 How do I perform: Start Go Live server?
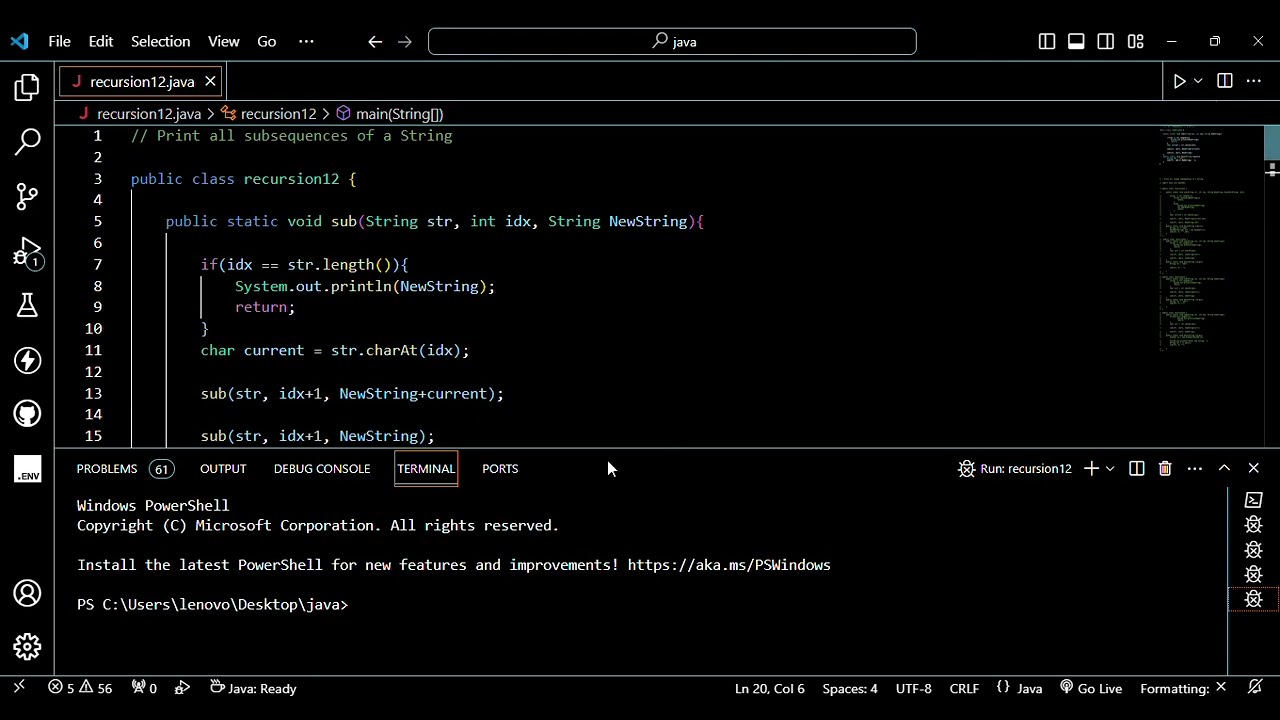1091,688
